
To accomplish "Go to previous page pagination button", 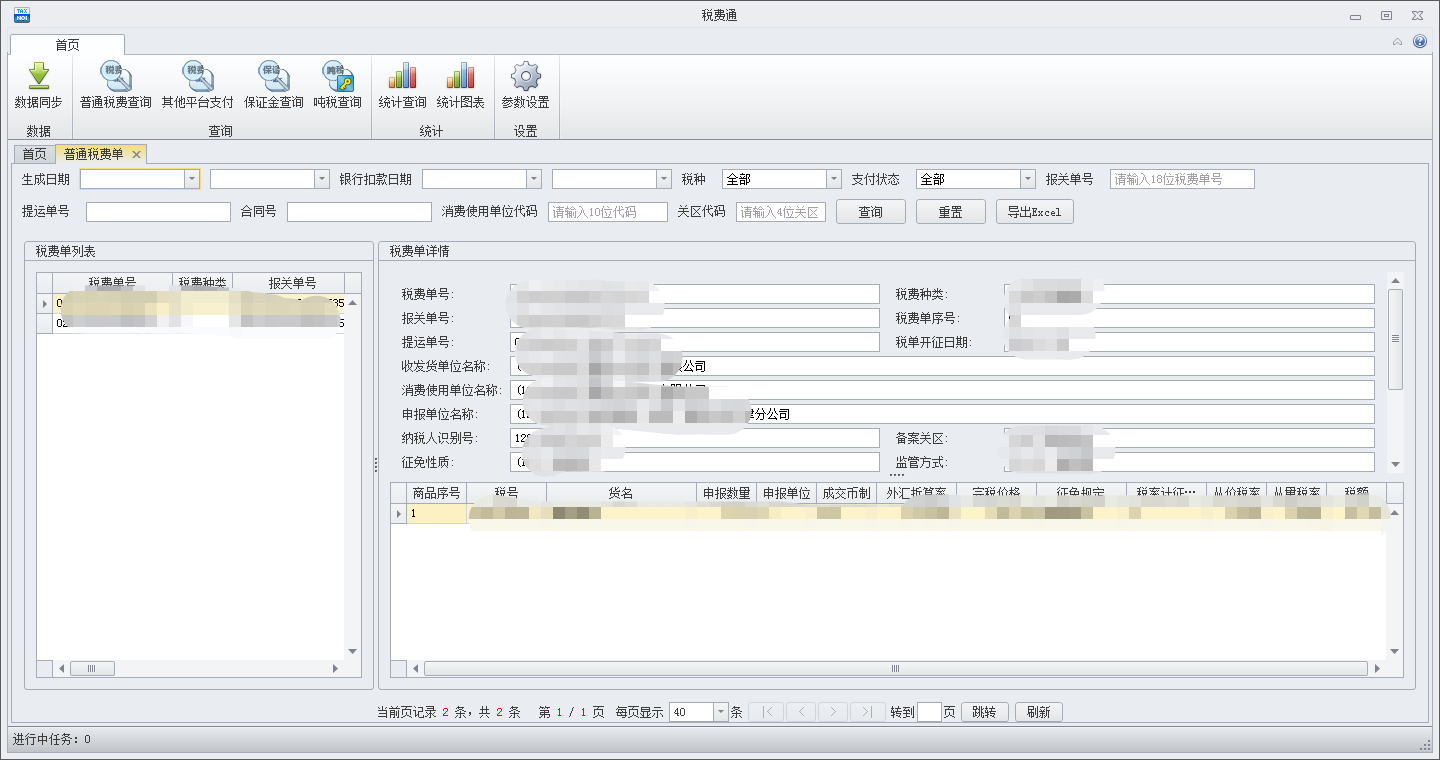I will 800,712.
